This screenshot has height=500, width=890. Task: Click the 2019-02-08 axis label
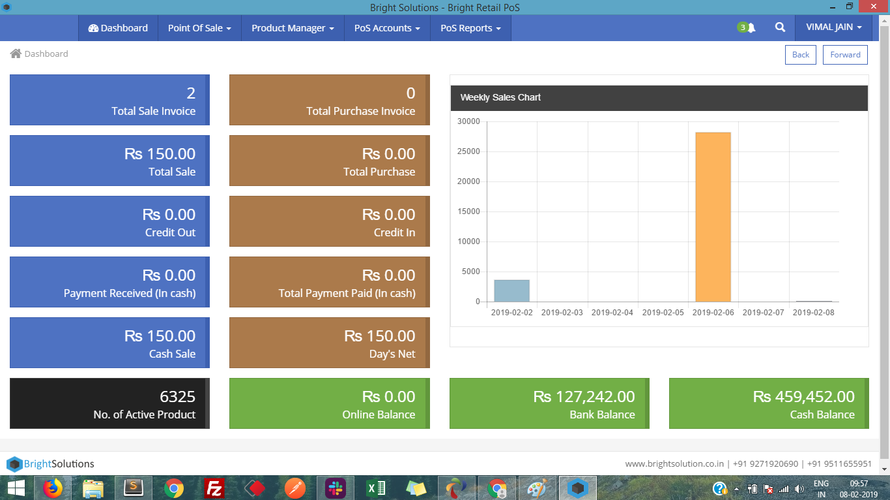pos(813,312)
